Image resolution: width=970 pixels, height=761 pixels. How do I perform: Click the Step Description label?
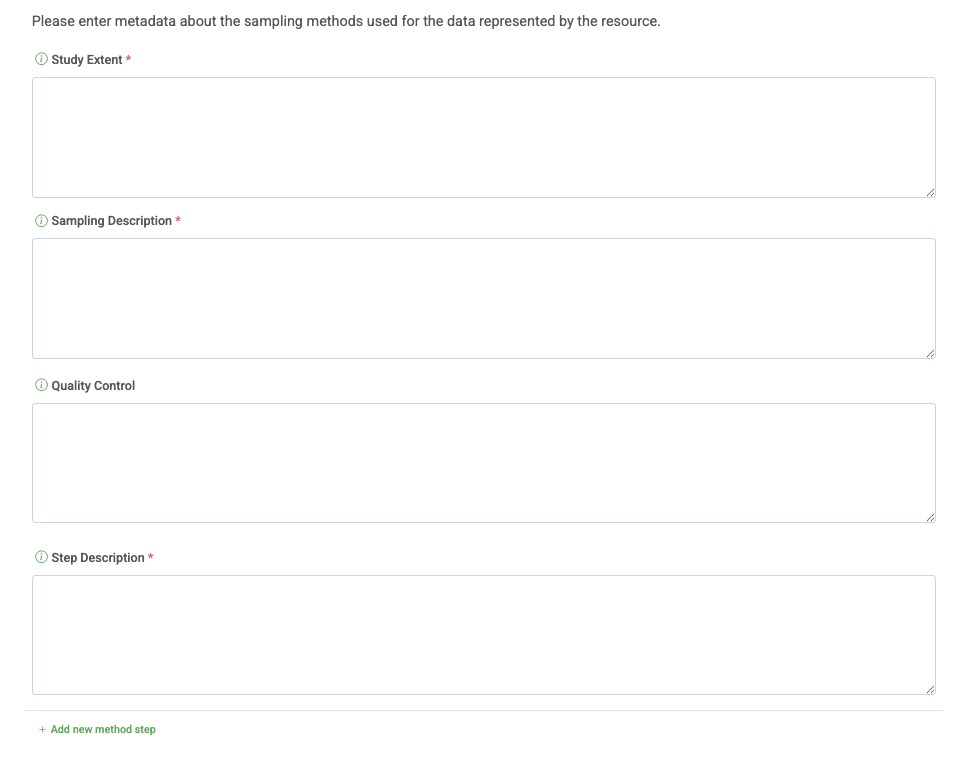pos(97,557)
